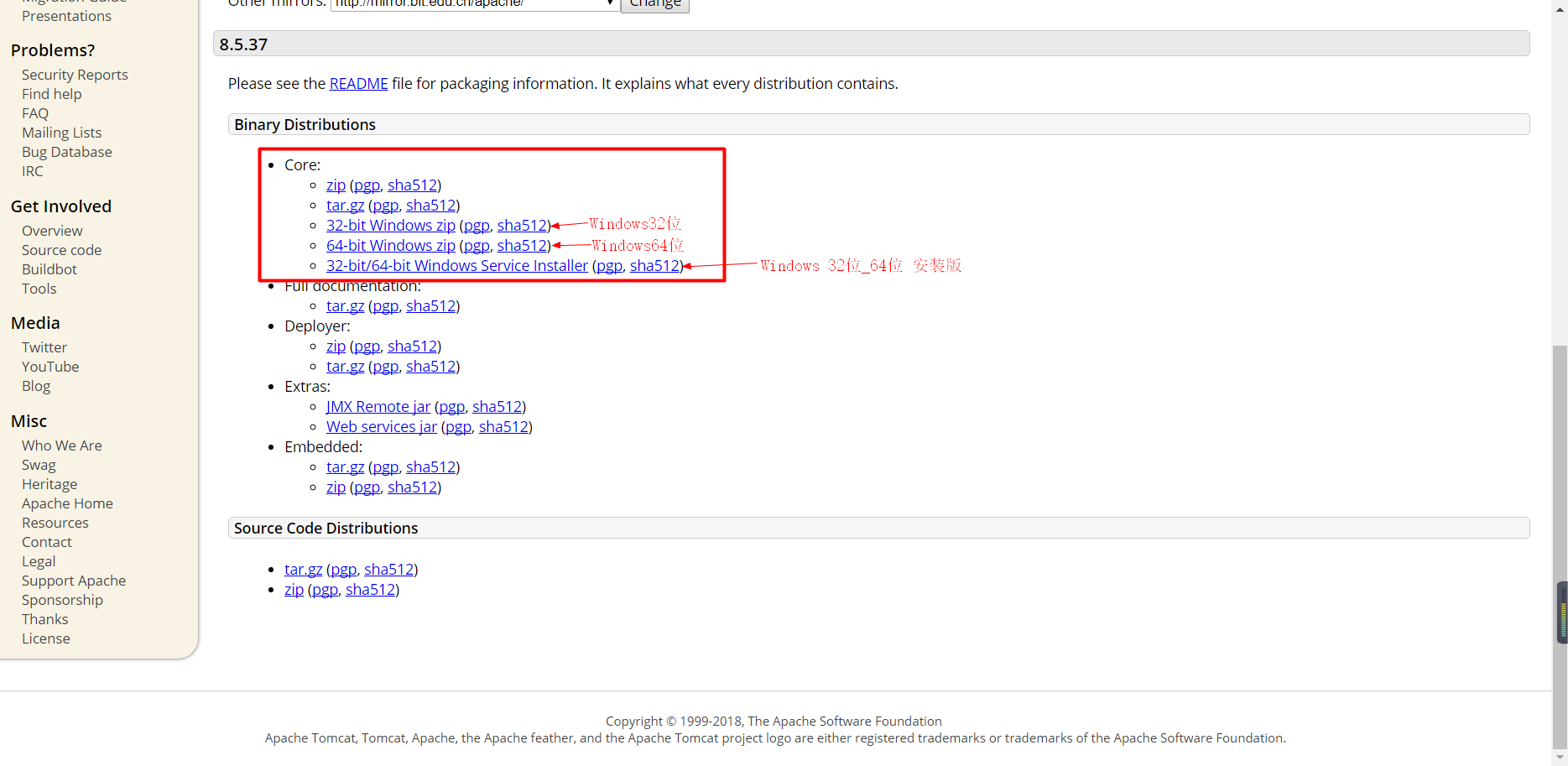Download Embedded tar.gz
The height and width of the screenshot is (766, 1568).
pos(345,467)
